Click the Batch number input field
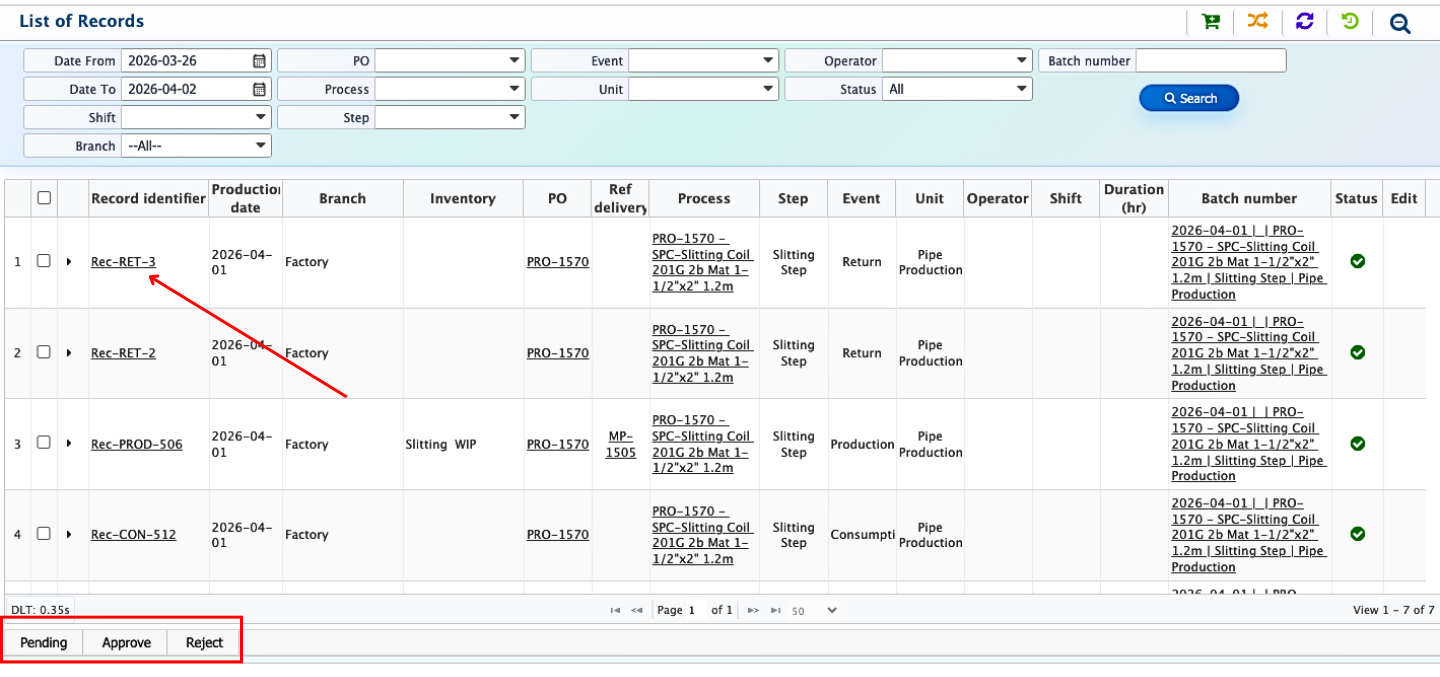This screenshot has height=677, width=1440. click(x=1210, y=61)
